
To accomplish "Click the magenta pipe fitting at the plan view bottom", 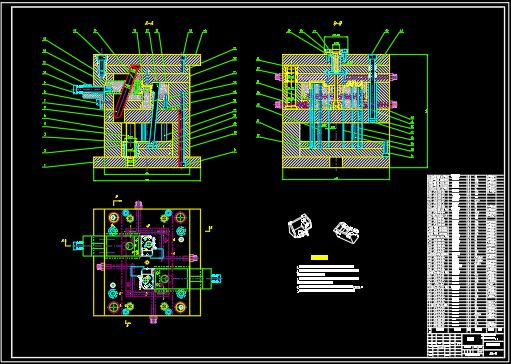I will click(153, 320).
